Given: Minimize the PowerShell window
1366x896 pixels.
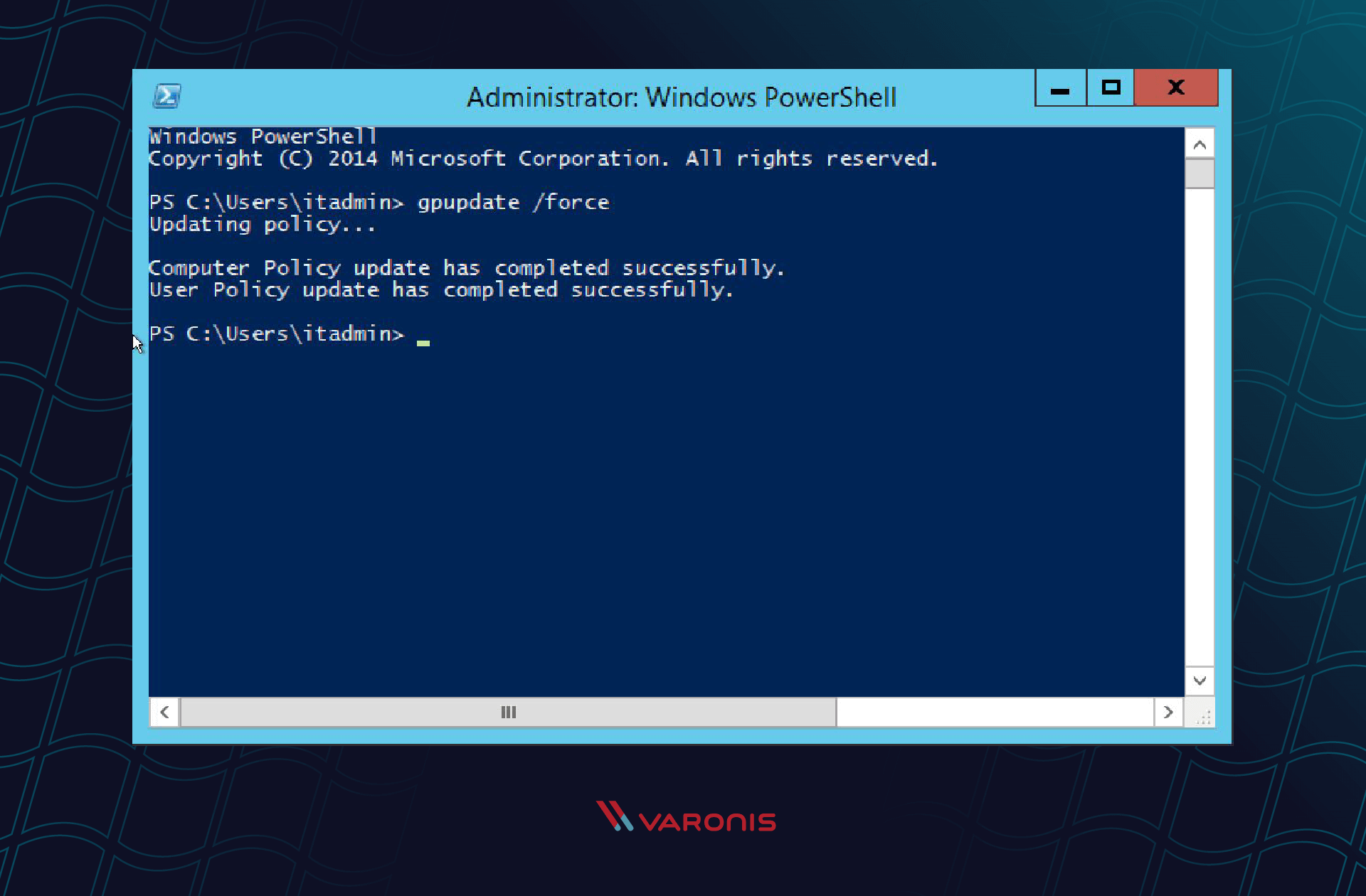Looking at the screenshot, I should click(1059, 87).
